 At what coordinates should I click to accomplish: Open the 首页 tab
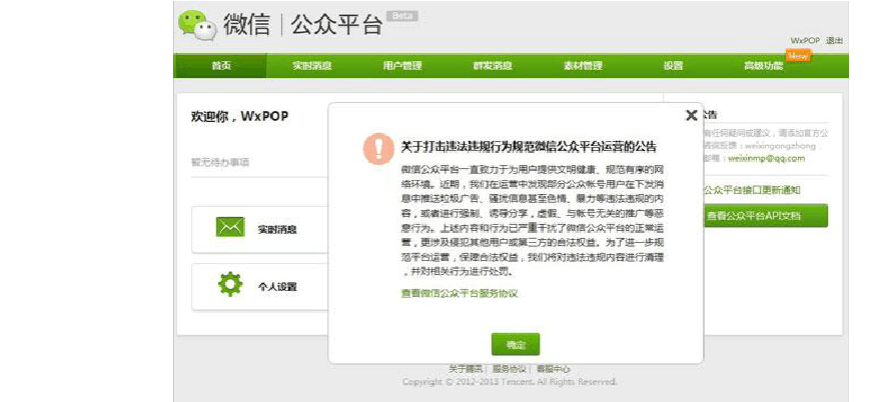click(221, 66)
